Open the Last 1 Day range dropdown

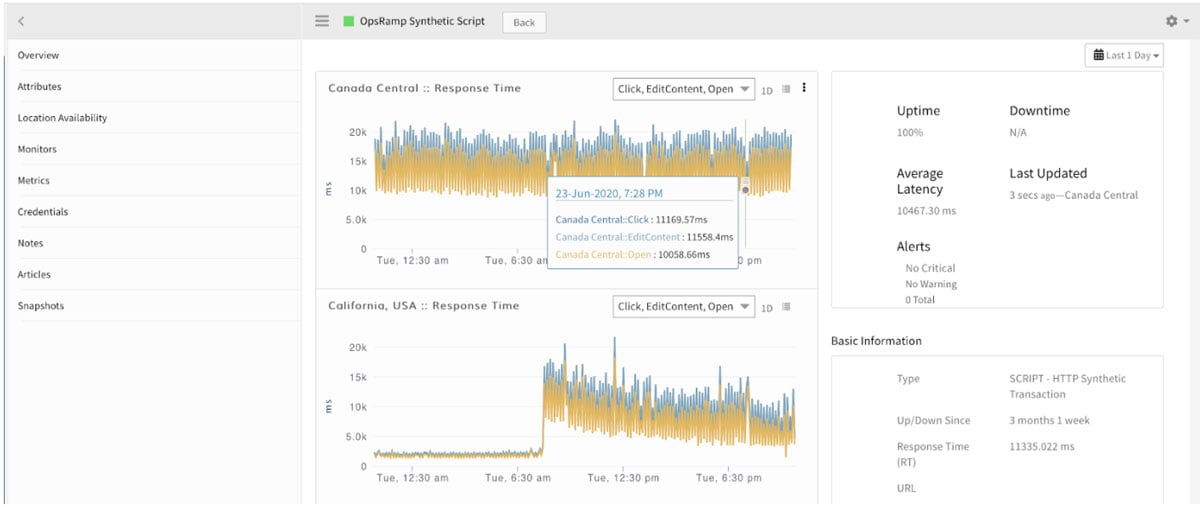tap(1125, 56)
